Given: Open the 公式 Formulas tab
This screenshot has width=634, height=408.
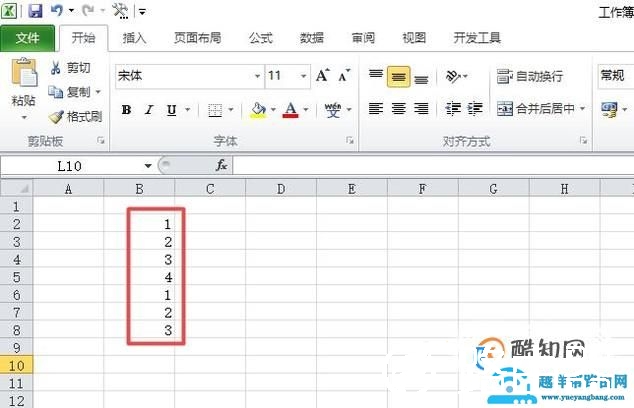Looking at the screenshot, I should point(261,38).
